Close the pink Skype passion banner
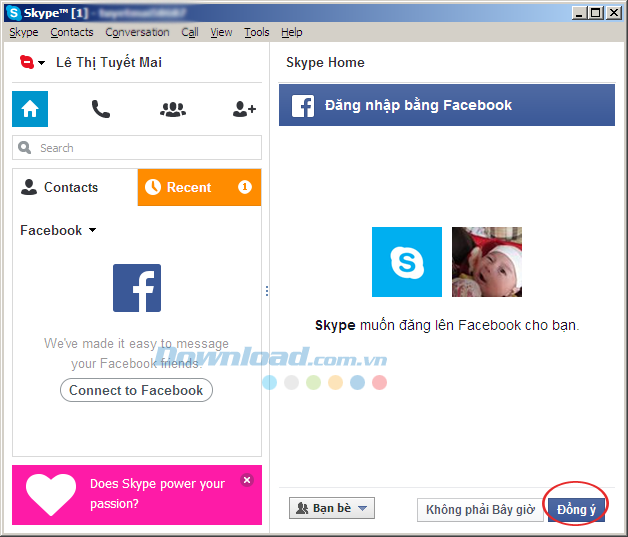628x537 pixels. coord(247,480)
